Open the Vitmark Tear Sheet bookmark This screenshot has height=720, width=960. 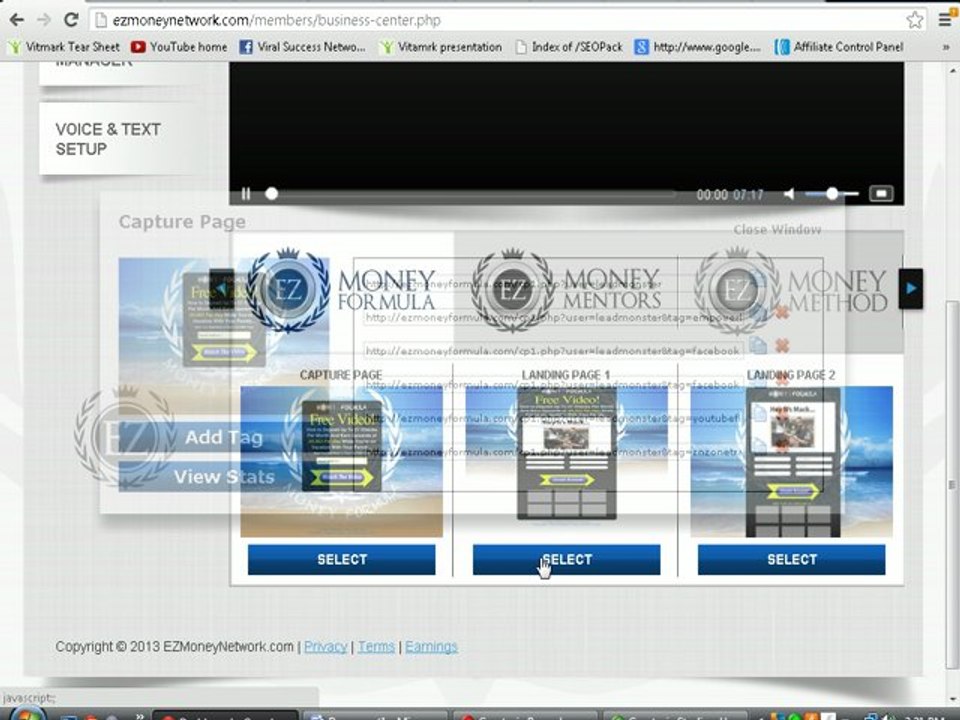pyautogui.click(x=64, y=47)
